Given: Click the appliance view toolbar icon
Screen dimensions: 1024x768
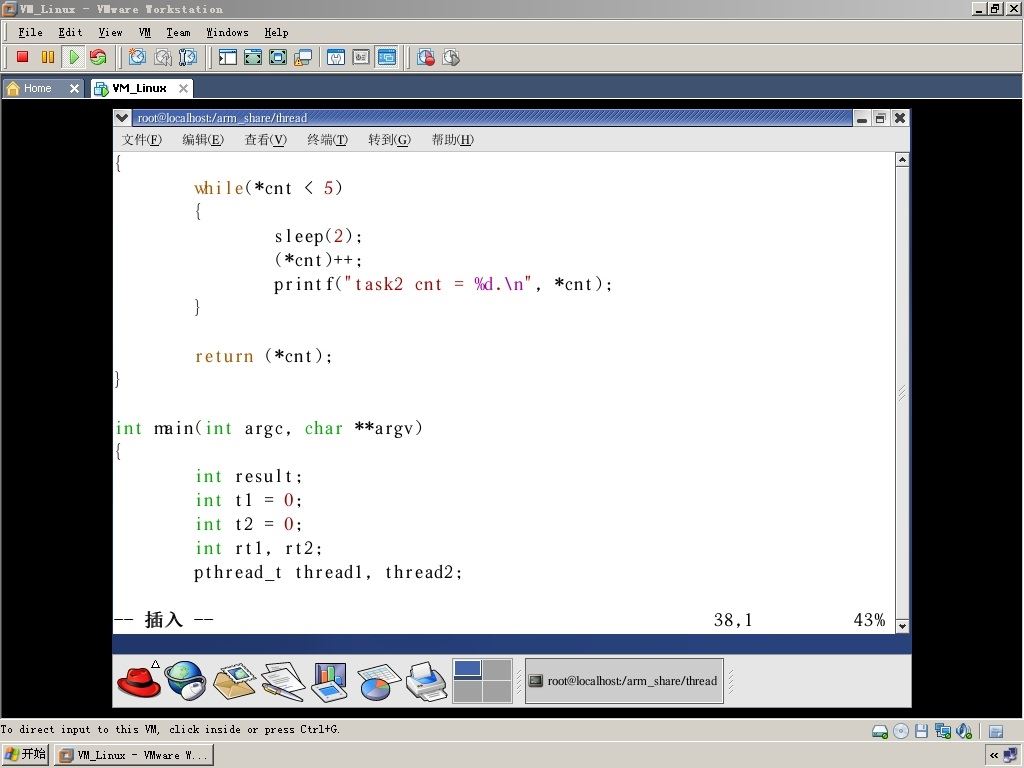Looking at the screenshot, I should click(361, 57).
